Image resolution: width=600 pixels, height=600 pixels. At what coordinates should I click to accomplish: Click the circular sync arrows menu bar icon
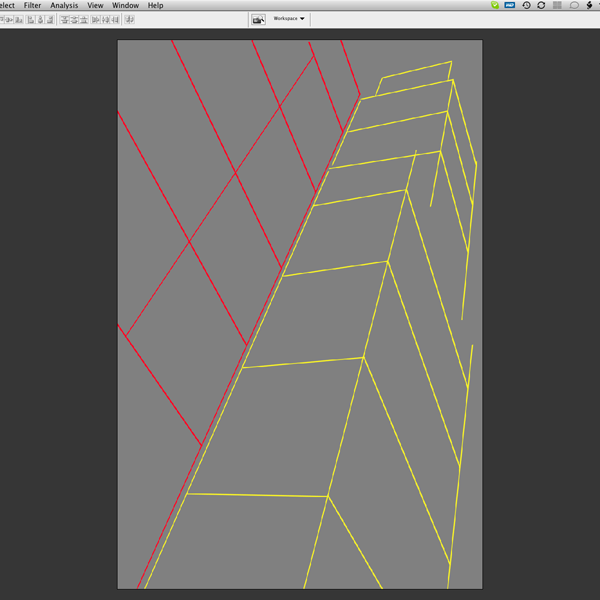click(541, 5)
